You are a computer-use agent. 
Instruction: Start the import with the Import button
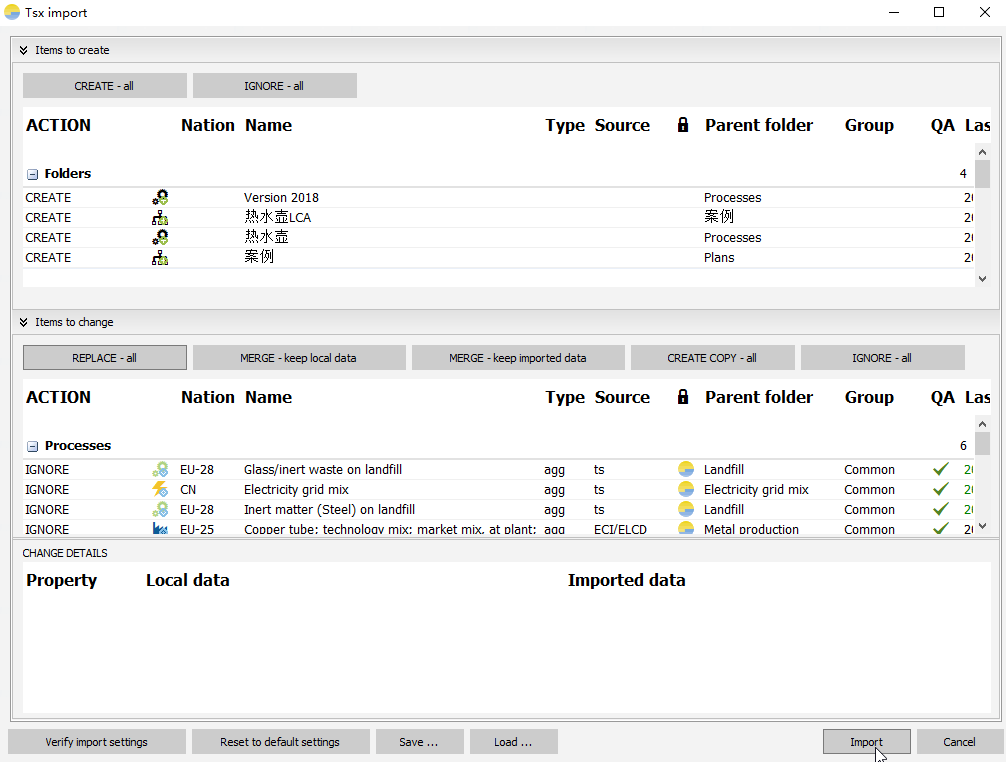[866, 742]
